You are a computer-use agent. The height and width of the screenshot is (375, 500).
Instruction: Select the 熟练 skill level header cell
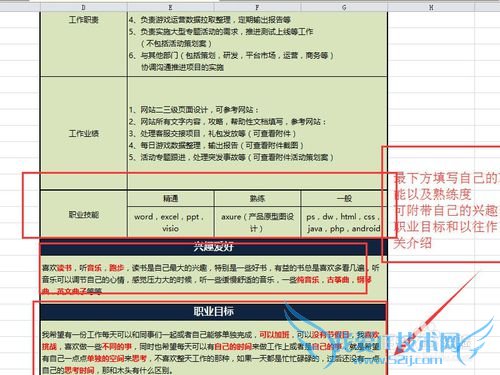coord(257,199)
